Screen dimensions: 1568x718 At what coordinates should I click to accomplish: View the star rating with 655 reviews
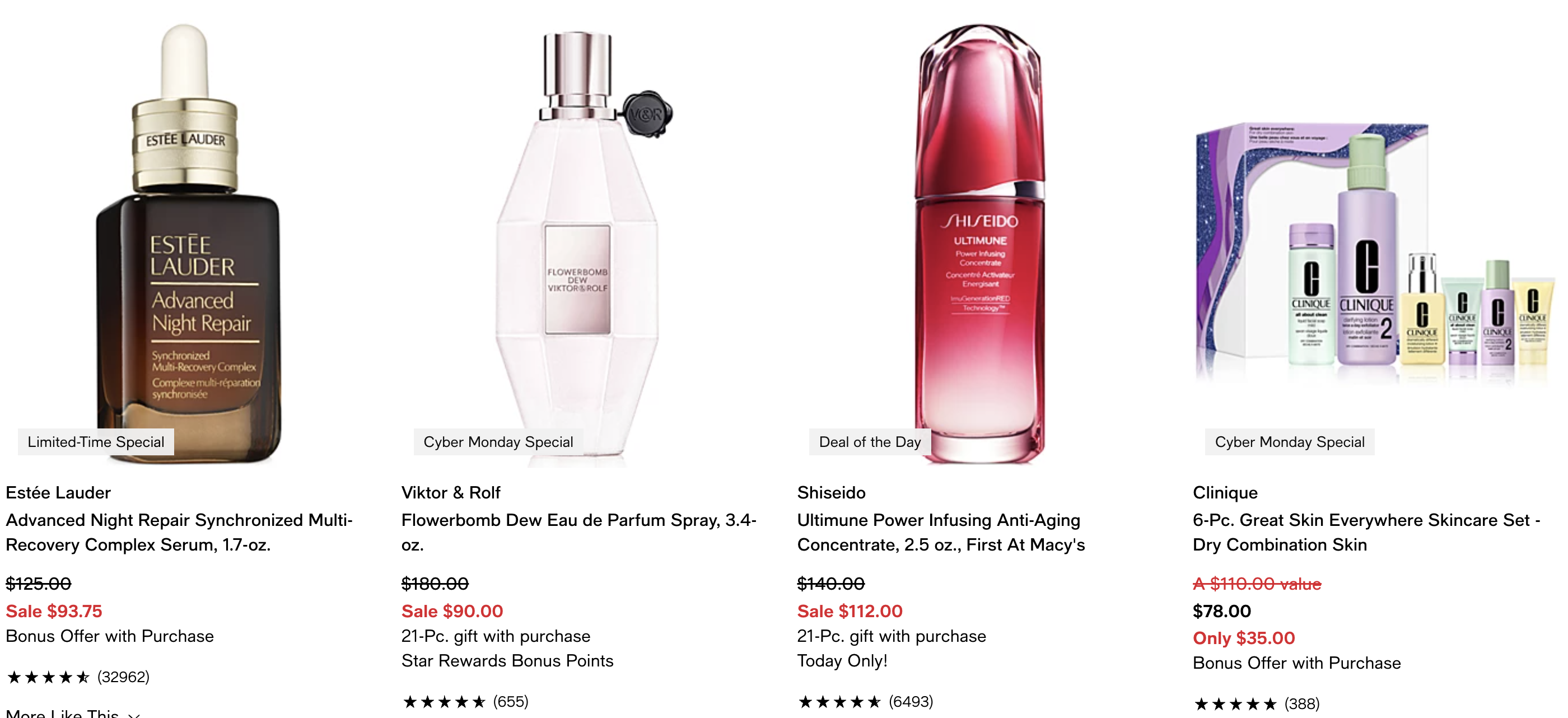tap(444, 702)
